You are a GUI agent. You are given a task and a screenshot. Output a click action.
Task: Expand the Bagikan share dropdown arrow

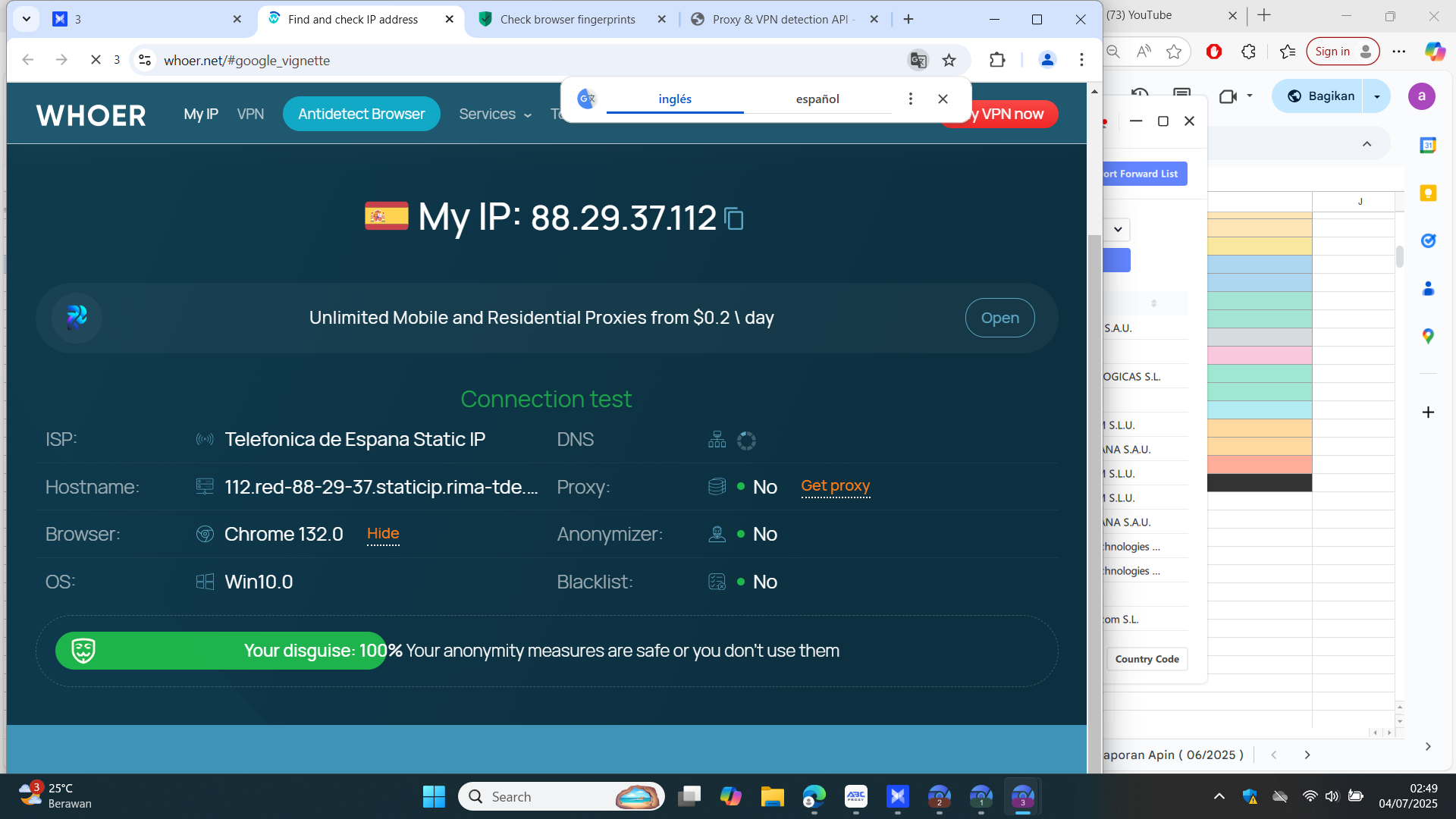(1377, 96)
